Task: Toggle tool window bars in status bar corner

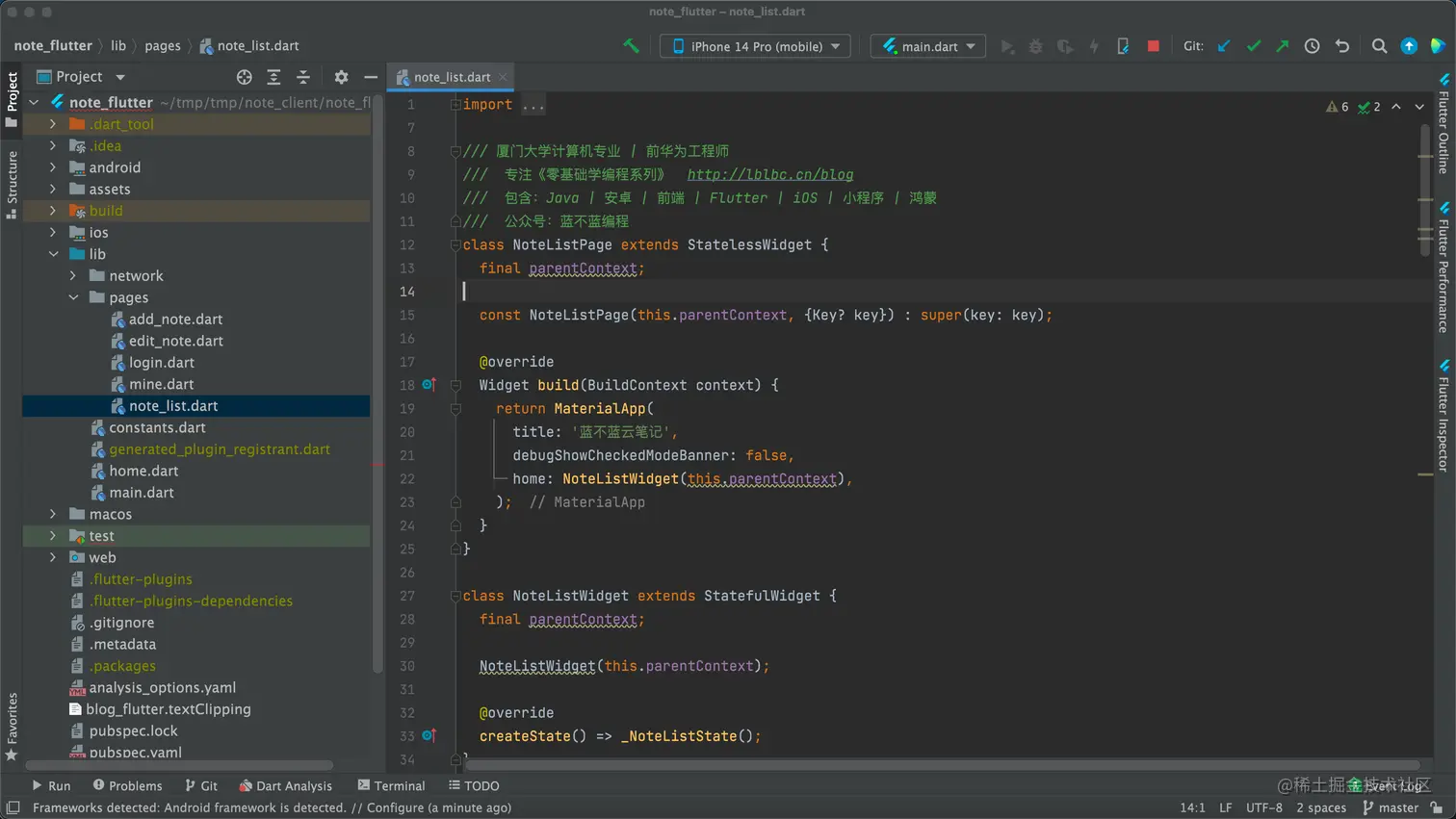Action: [13, 808]
